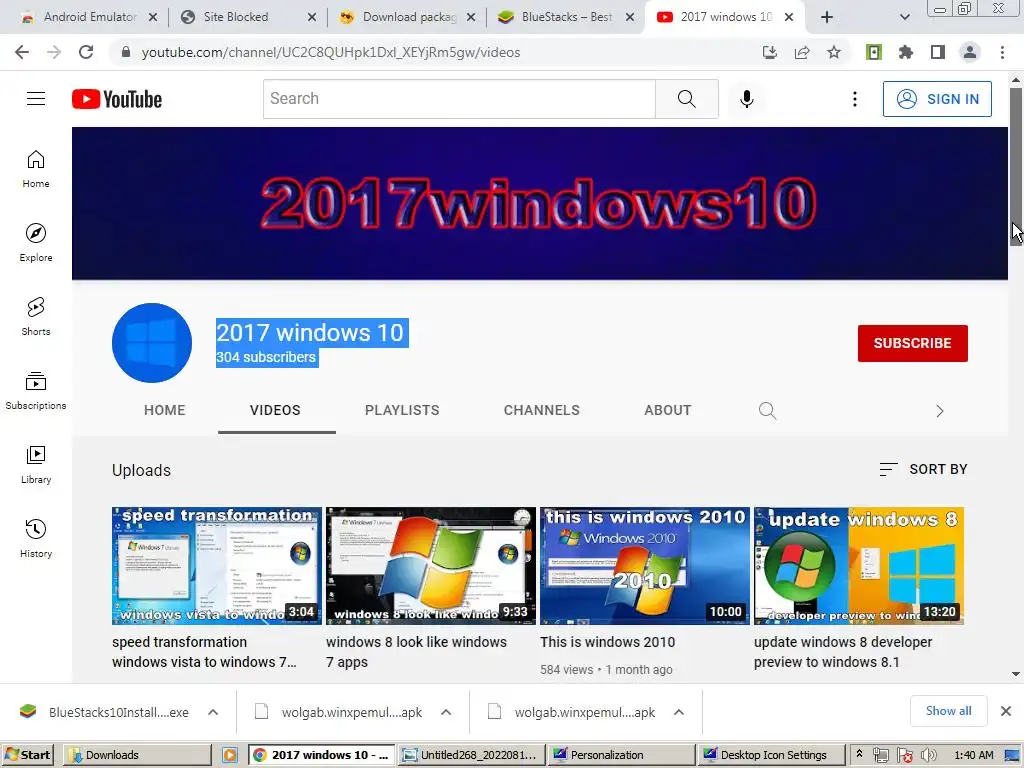Click Show all downloads

[x=948, y=711]
